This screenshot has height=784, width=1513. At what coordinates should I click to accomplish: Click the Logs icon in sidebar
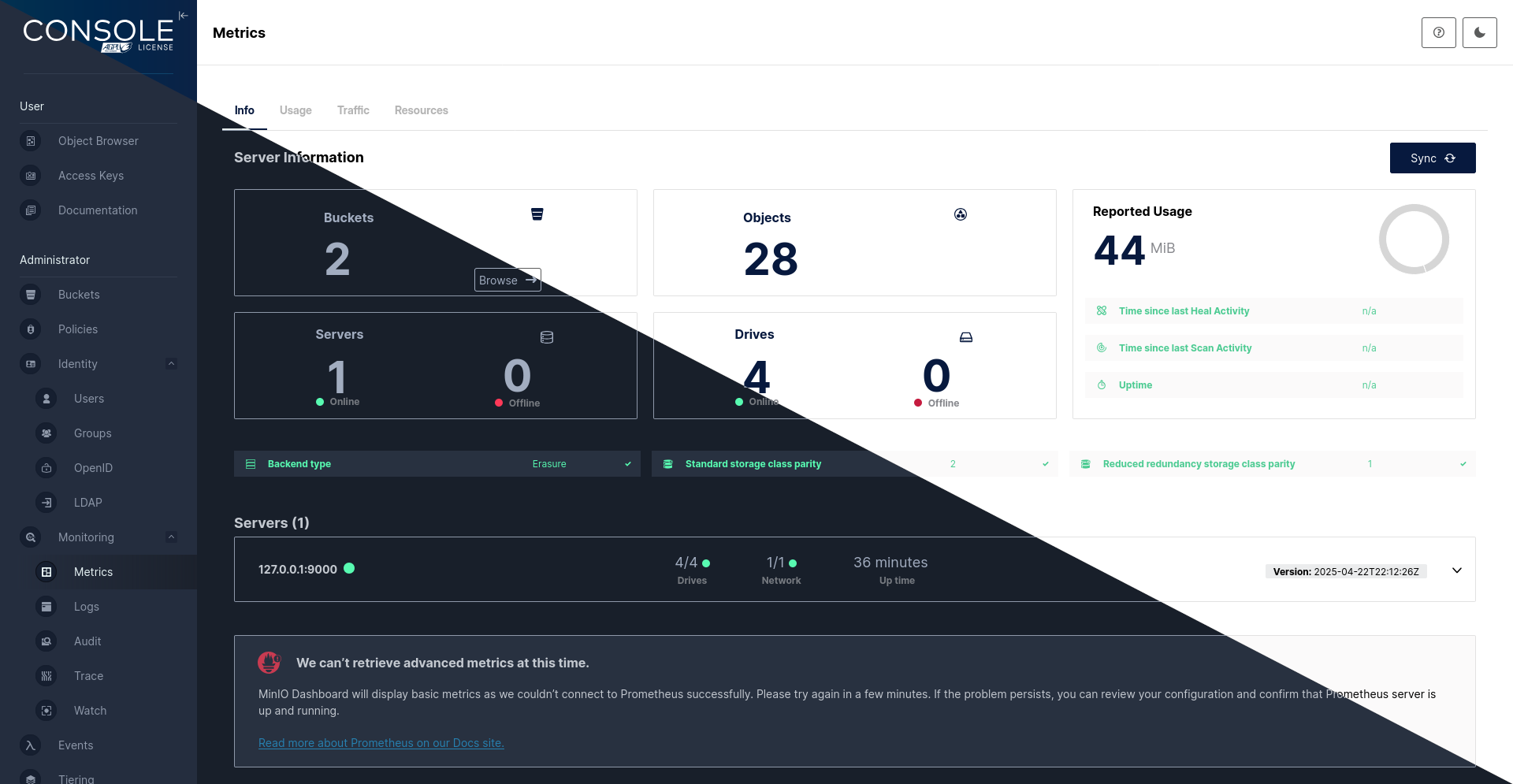tap(46, 607)
